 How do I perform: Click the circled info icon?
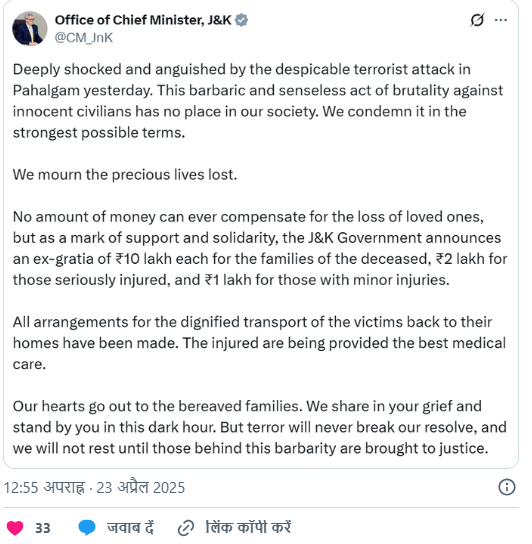[507, 487]
